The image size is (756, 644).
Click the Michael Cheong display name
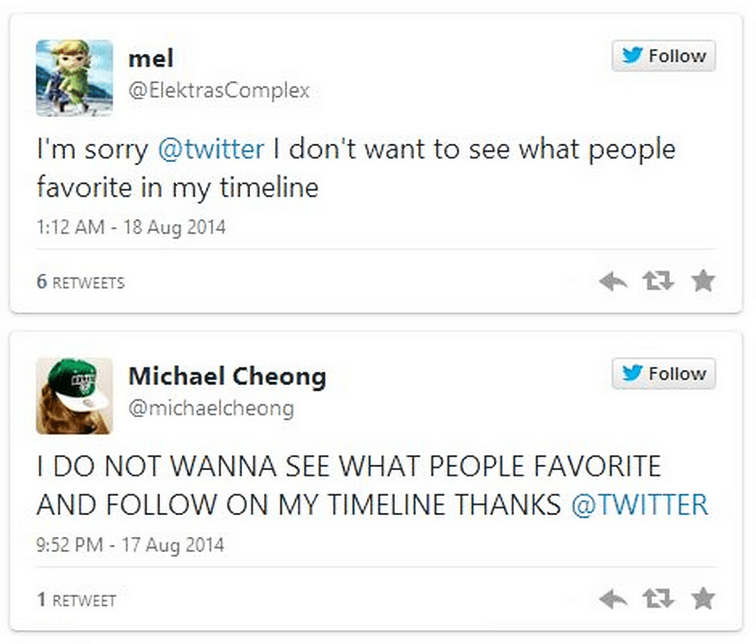(227, 377)
